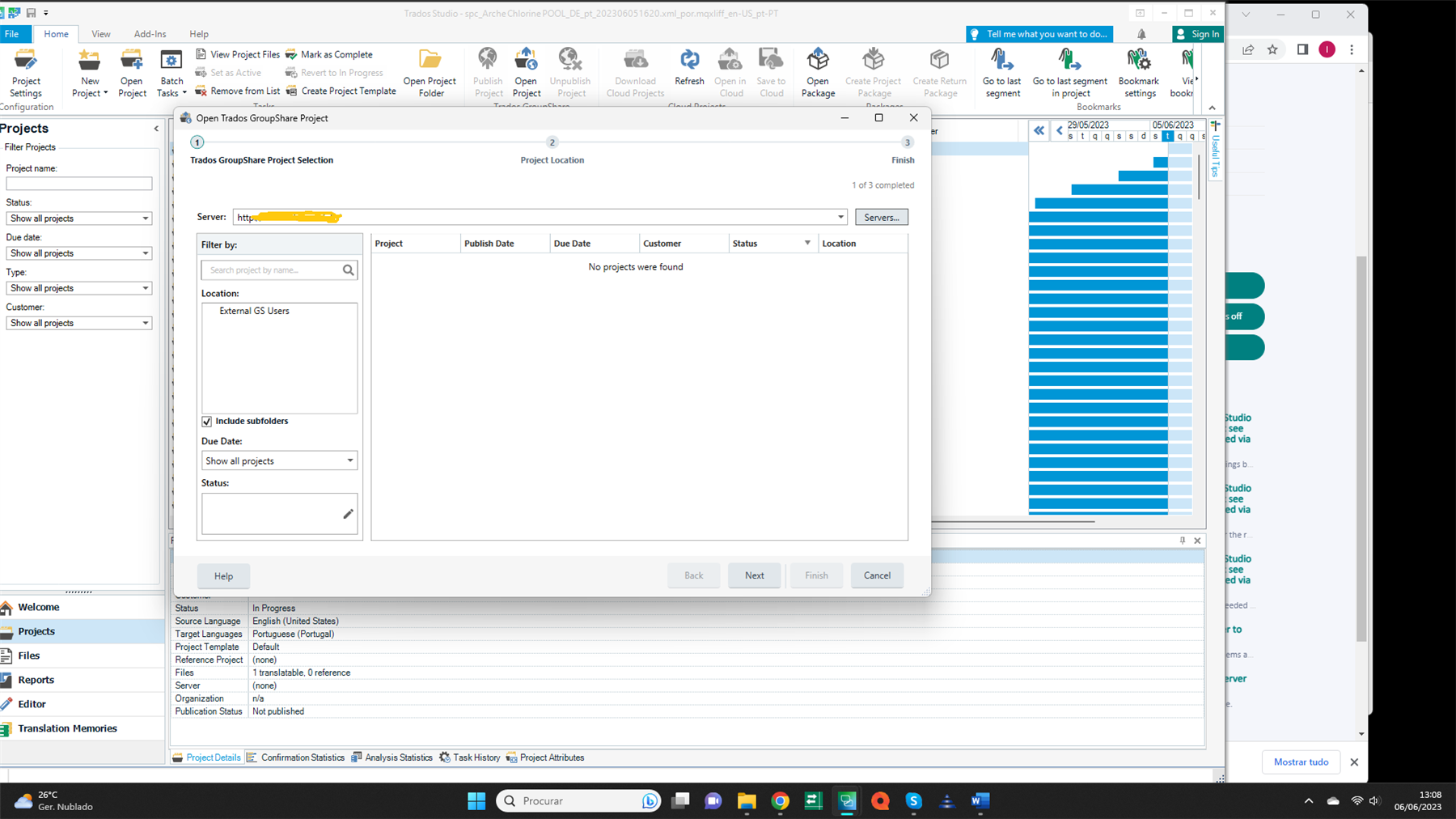1456x819 pixels.
Task: Open the Due date filter dropdown in Projects pane
Action: click(79, 253)
